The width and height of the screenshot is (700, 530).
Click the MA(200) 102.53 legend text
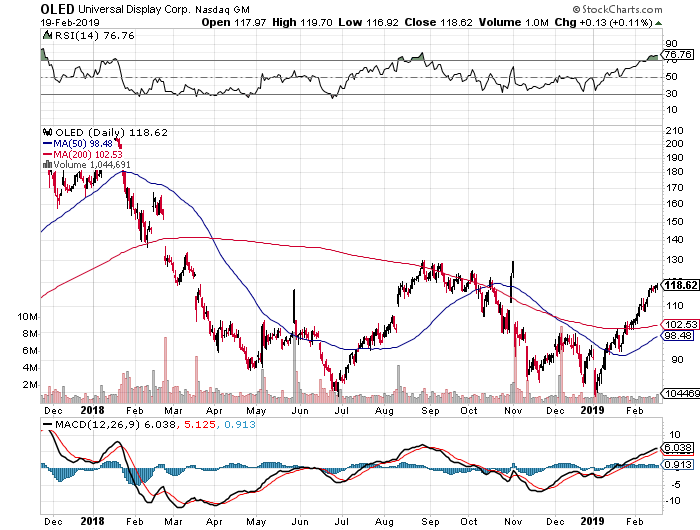click(x=88, y=154)
